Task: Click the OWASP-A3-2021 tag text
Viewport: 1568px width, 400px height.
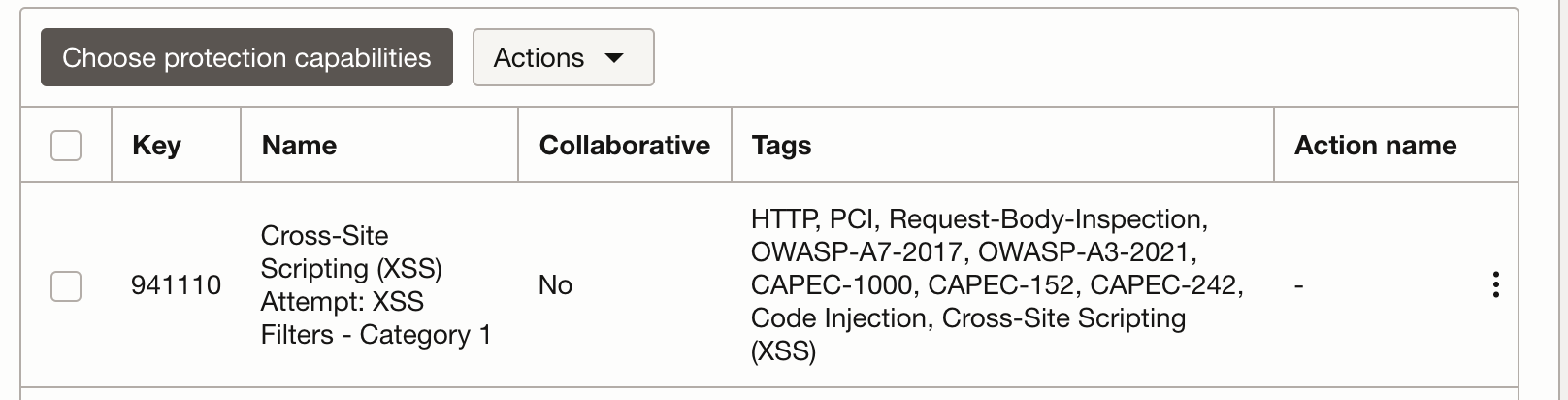Action: [x=1086, y=252]
